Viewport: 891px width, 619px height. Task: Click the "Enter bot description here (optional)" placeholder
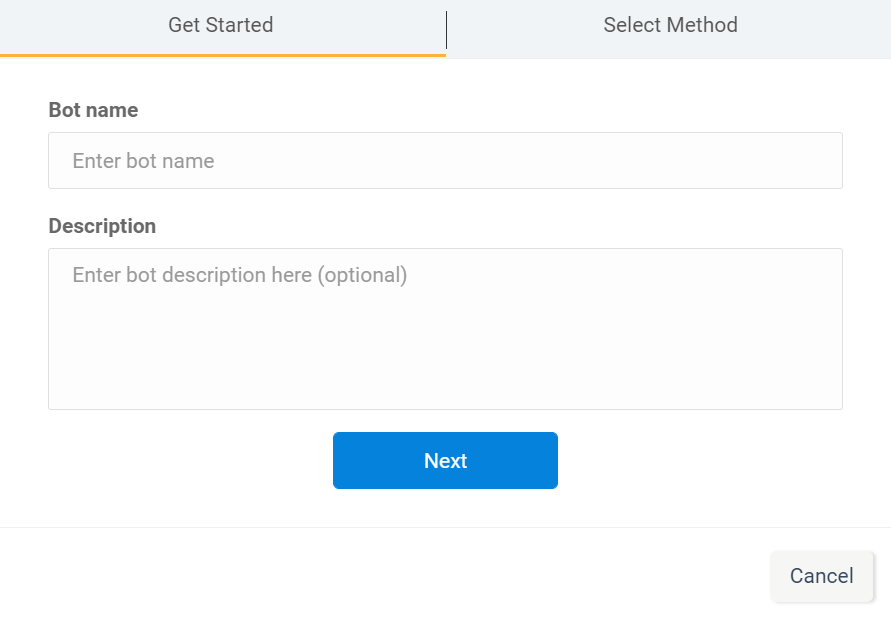pos(239,275)
